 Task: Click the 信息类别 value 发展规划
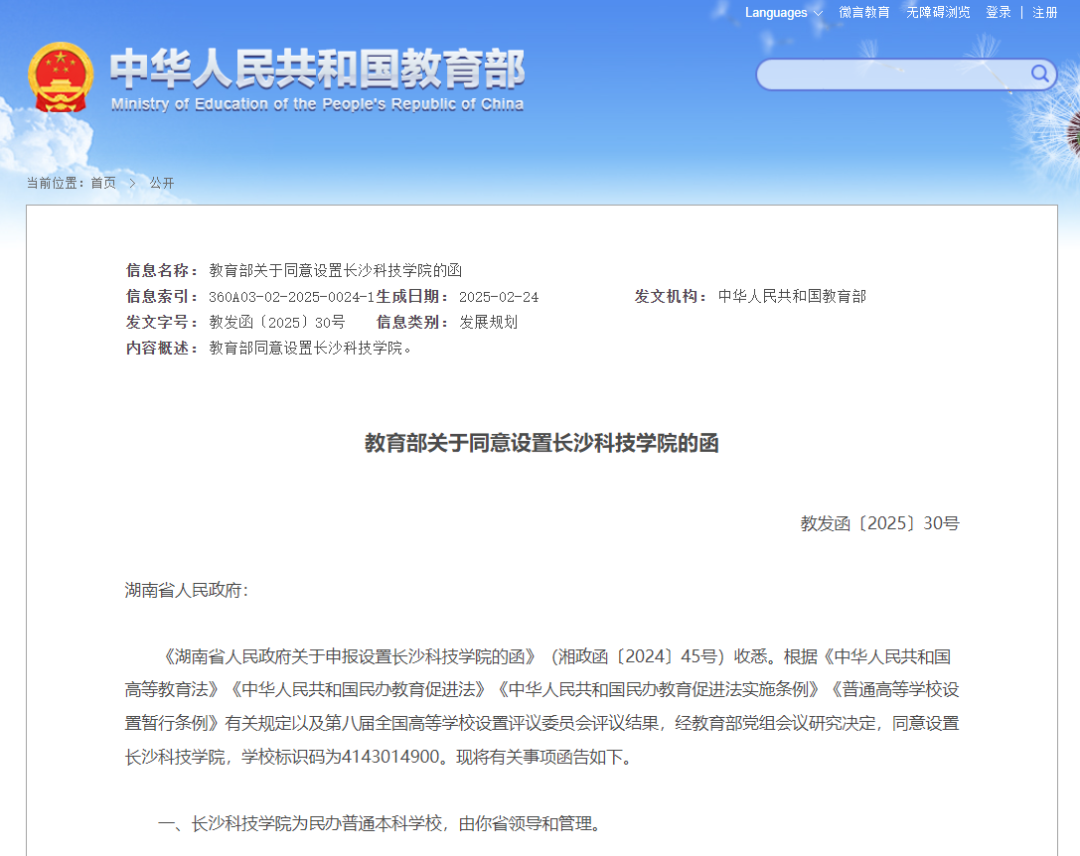tap(488, 322)
